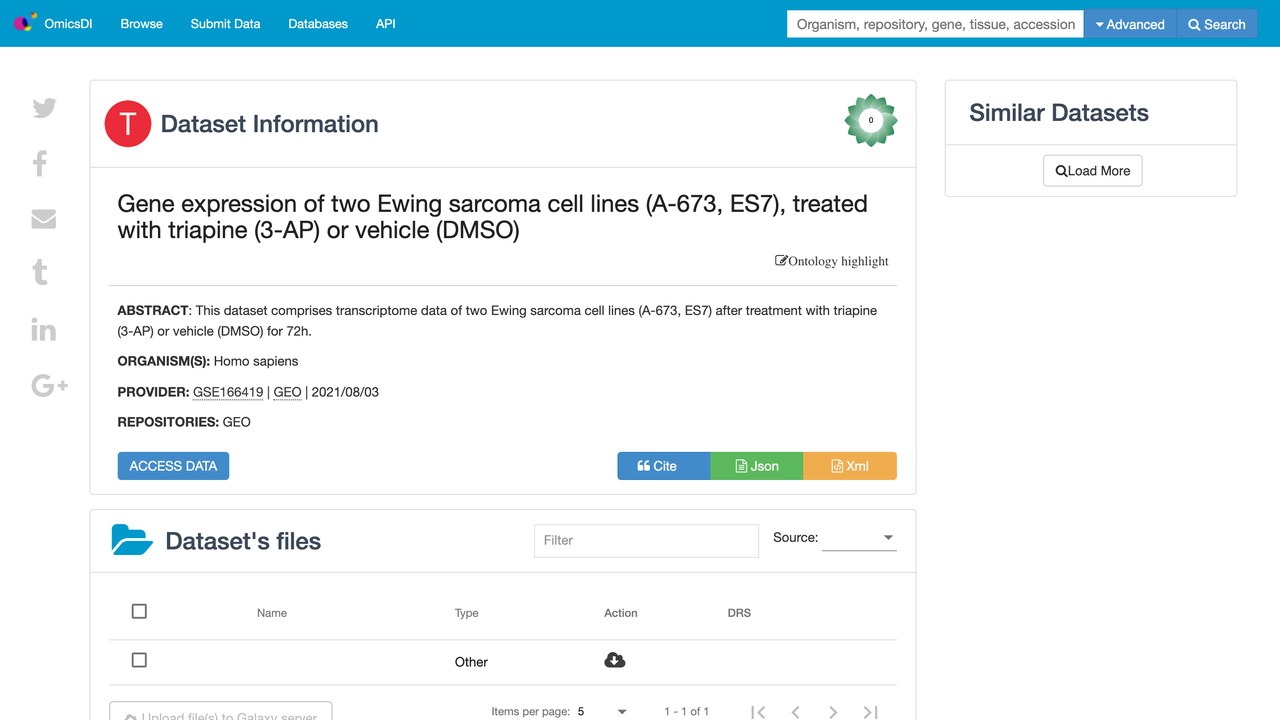Share dataset on Twitter

(44, 108)
